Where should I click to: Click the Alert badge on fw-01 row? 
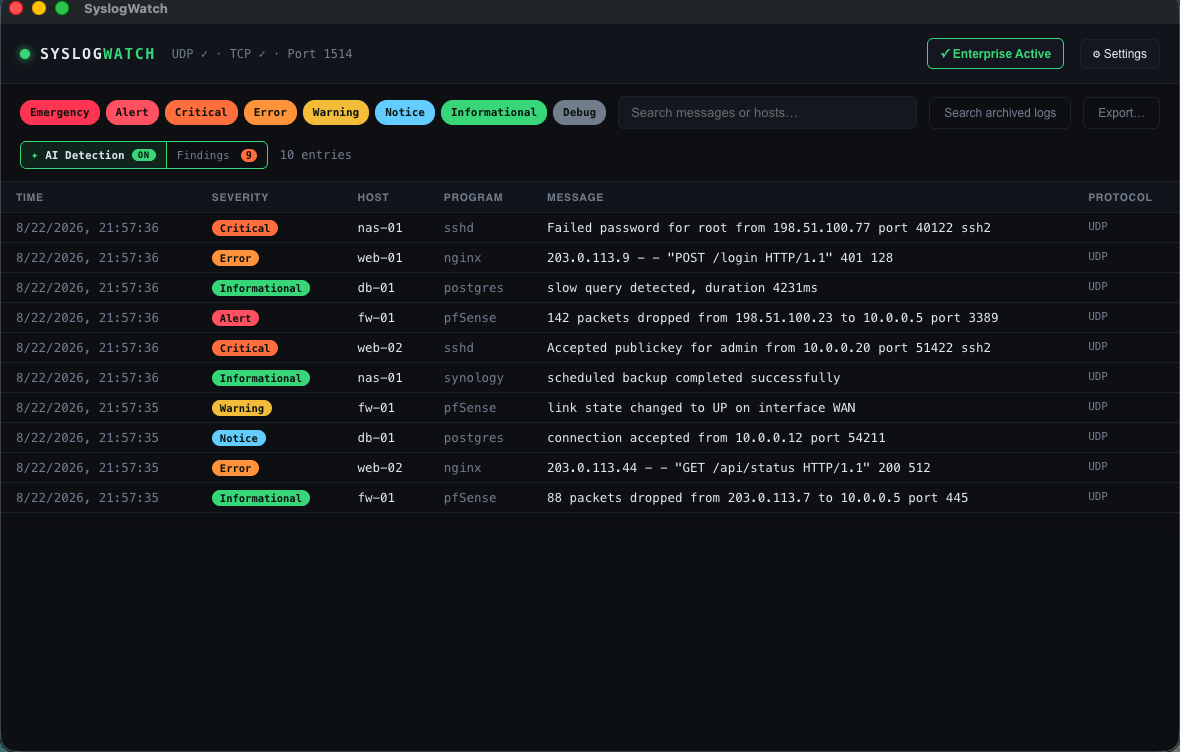236,318
